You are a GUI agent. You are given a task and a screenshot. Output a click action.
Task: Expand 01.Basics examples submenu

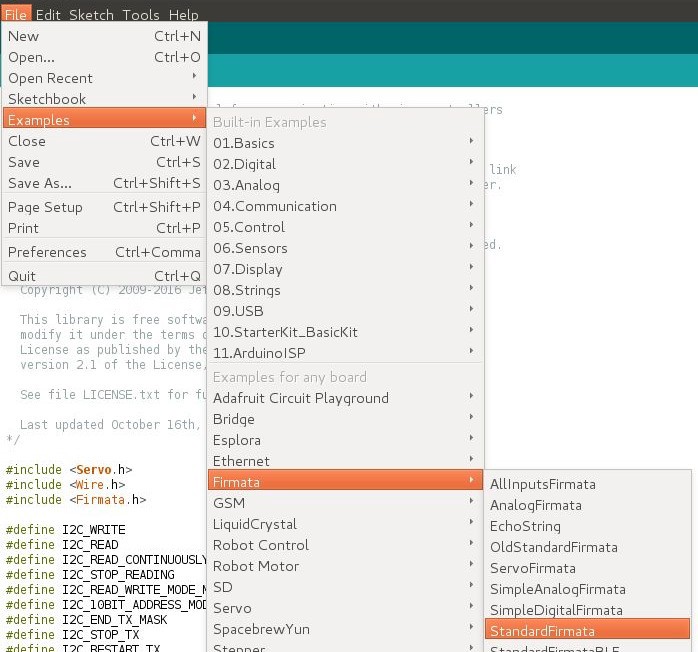click(x=345, y=143)
